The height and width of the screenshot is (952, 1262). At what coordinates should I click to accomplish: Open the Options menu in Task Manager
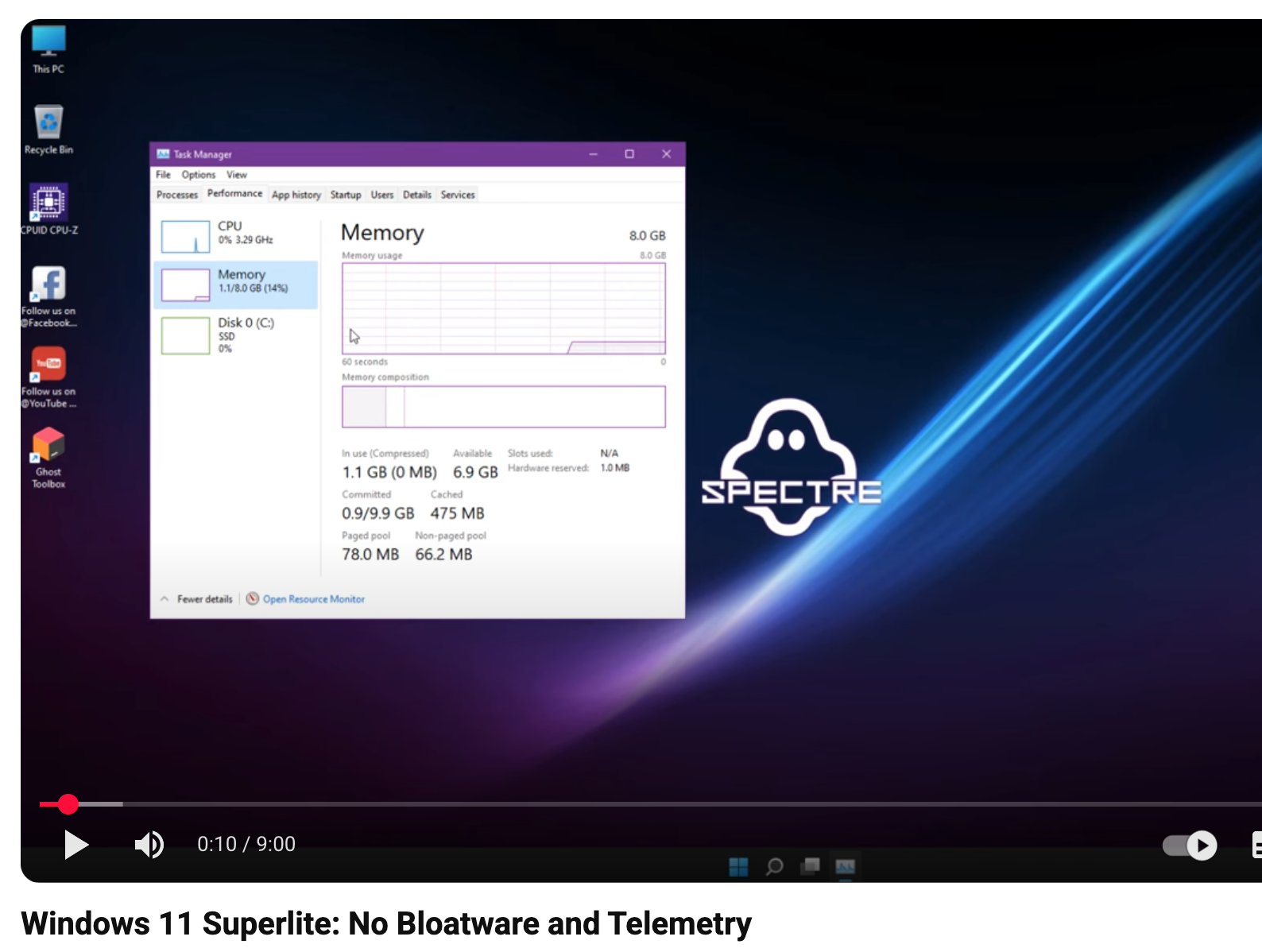point(199,175)
